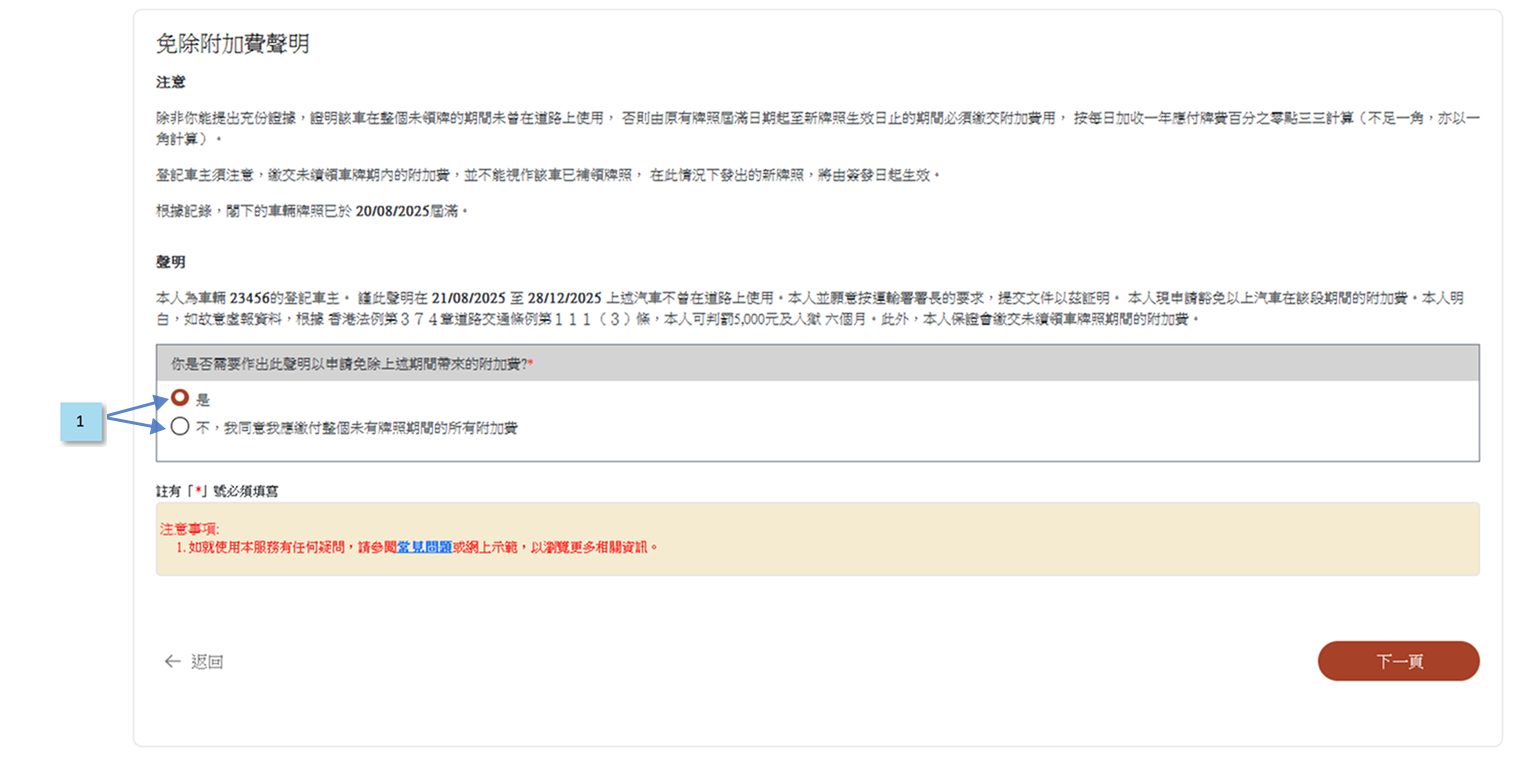The height and width of the screenshot is (770, 1537).
Task: Click the 免除附加費聲明 page heading
Action: click(x=232, y=44)
